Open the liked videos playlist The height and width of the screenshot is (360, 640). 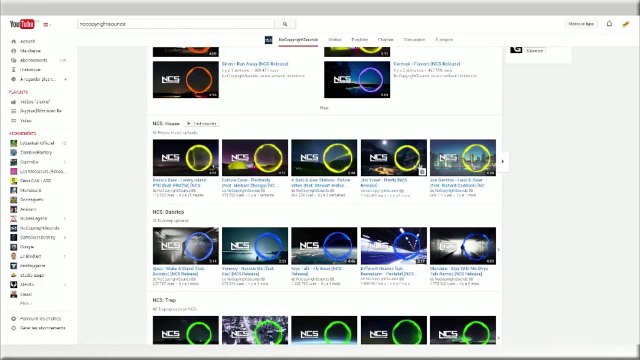click(x=35, y=102)
